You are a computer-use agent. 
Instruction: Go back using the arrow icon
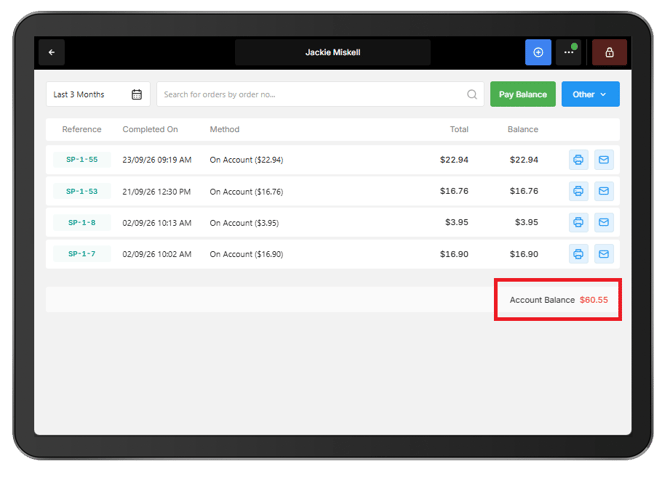[x=52, y=52]
